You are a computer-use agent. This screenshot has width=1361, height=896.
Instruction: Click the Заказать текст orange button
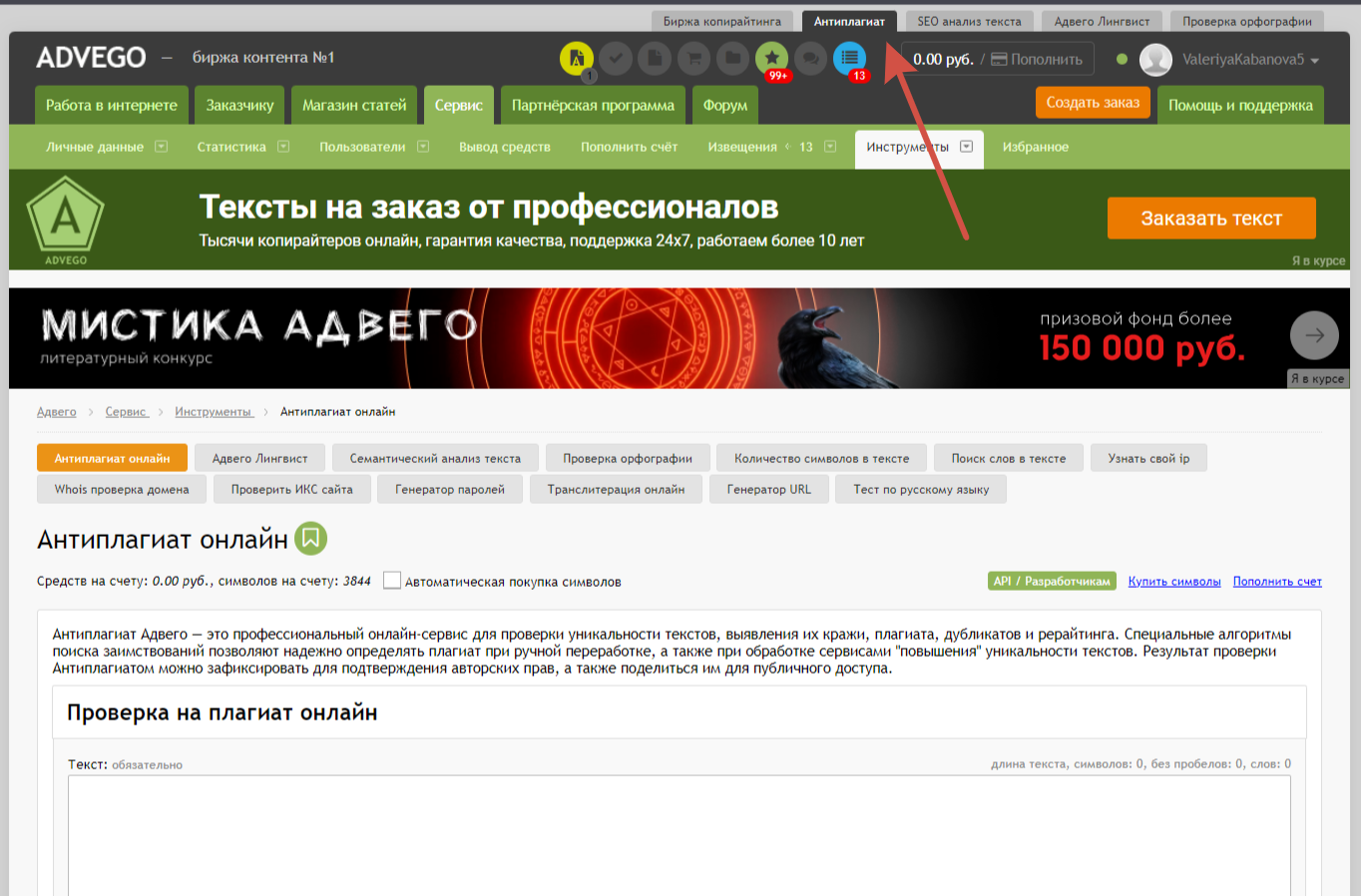coord(1211,218)
